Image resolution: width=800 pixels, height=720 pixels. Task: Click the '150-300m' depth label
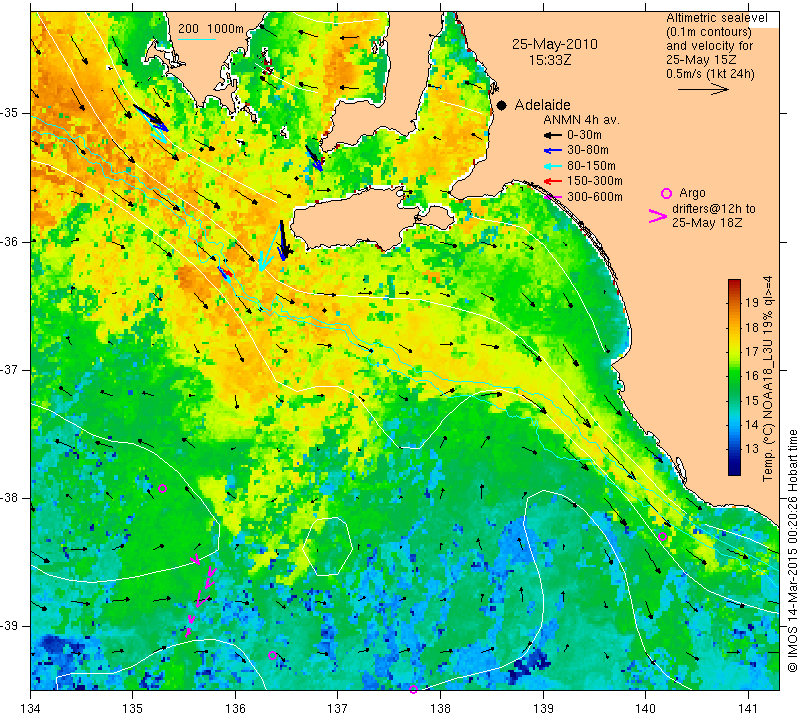pos(595,181)
